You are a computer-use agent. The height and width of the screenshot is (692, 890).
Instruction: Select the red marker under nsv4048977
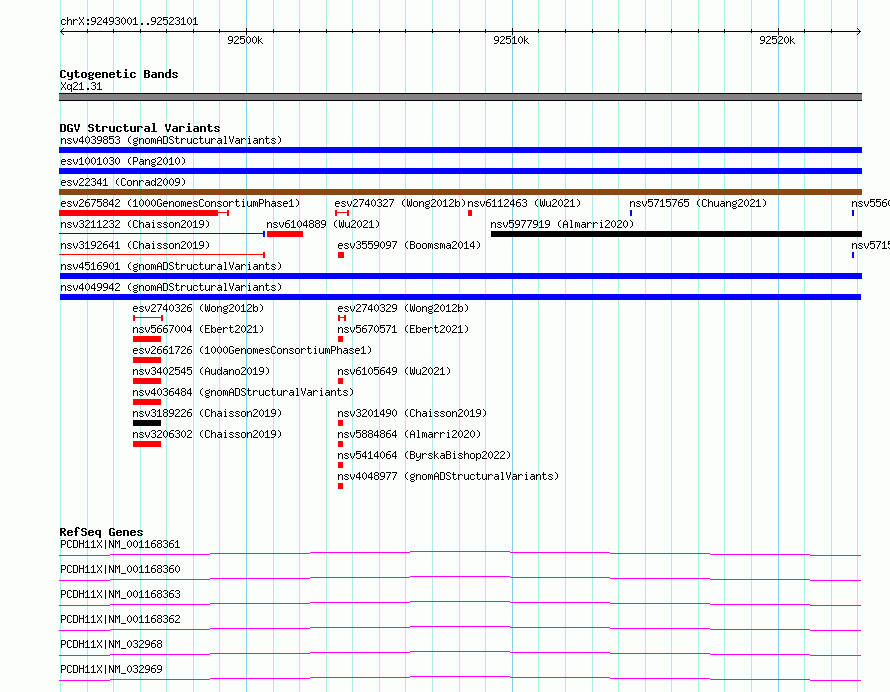pyautogui.click(x=341, y=486)
